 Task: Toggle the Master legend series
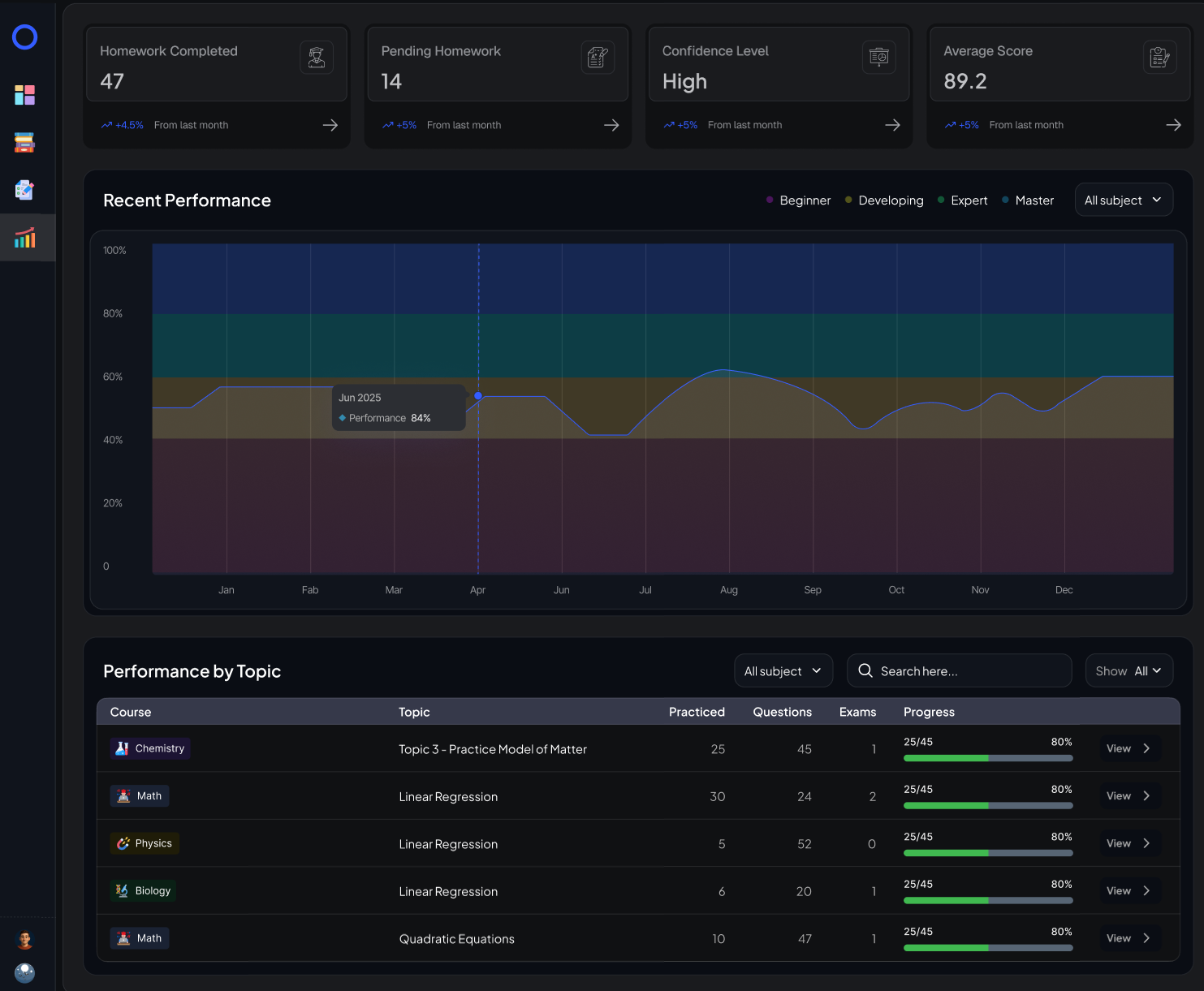point(1028,200)
